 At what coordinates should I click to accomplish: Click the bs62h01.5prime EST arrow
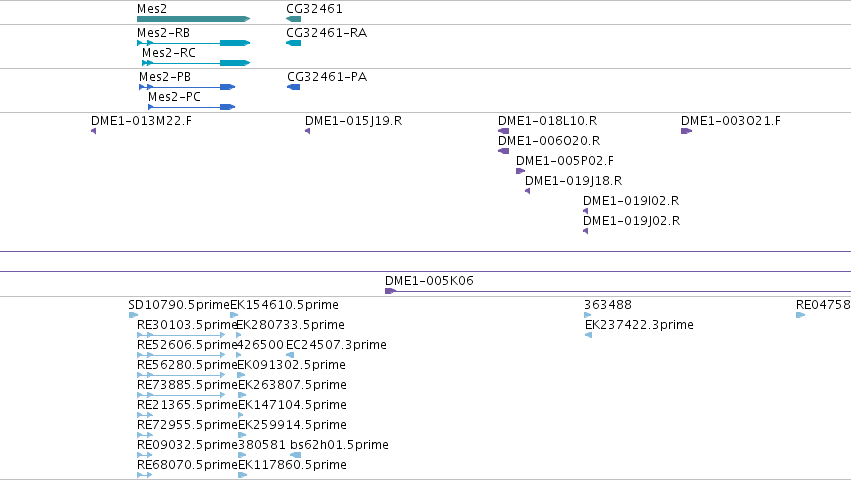click(x=296, y=456)
